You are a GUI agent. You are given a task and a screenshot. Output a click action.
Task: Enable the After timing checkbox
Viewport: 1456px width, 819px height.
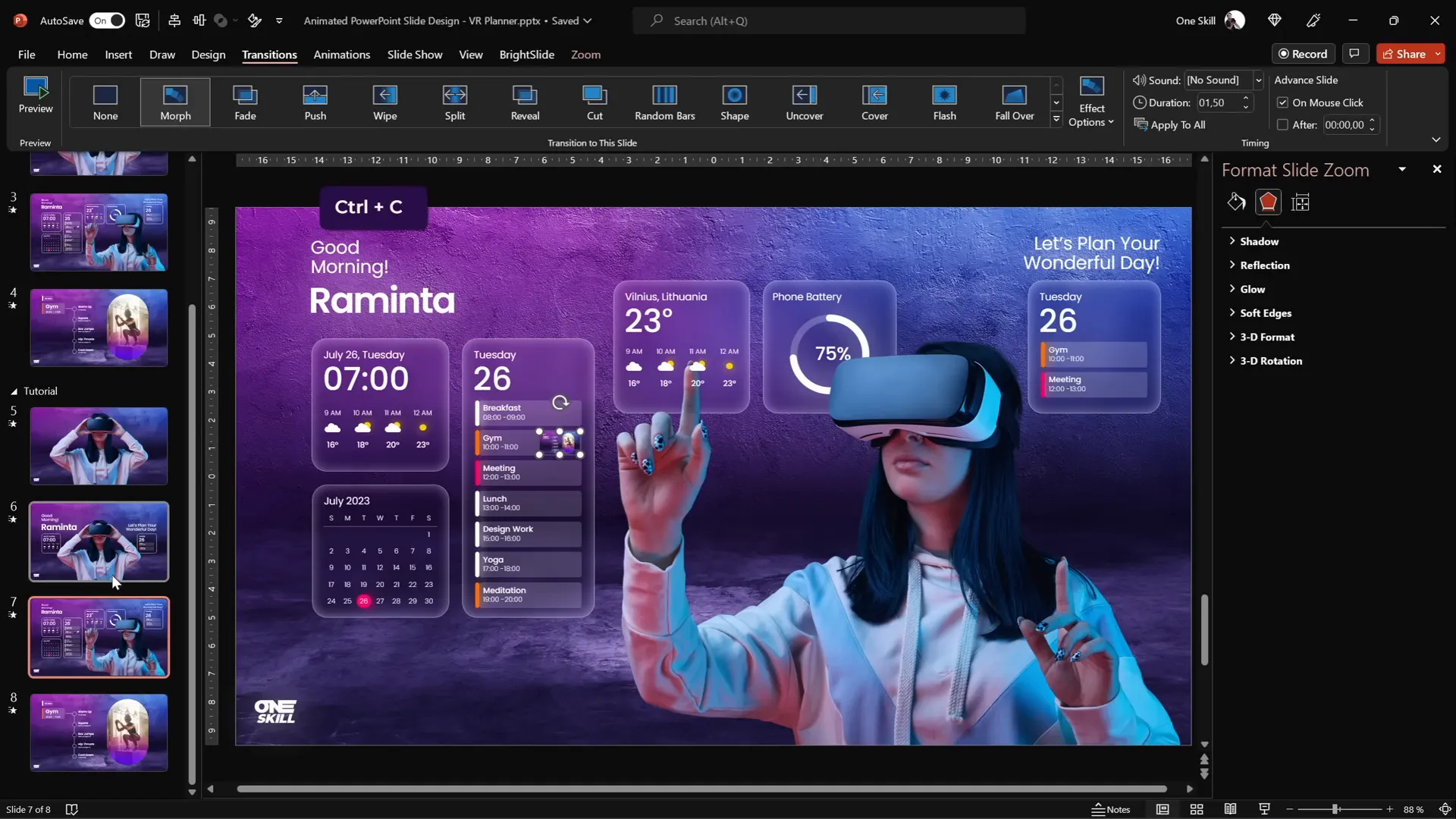(x=1282, y=125)
